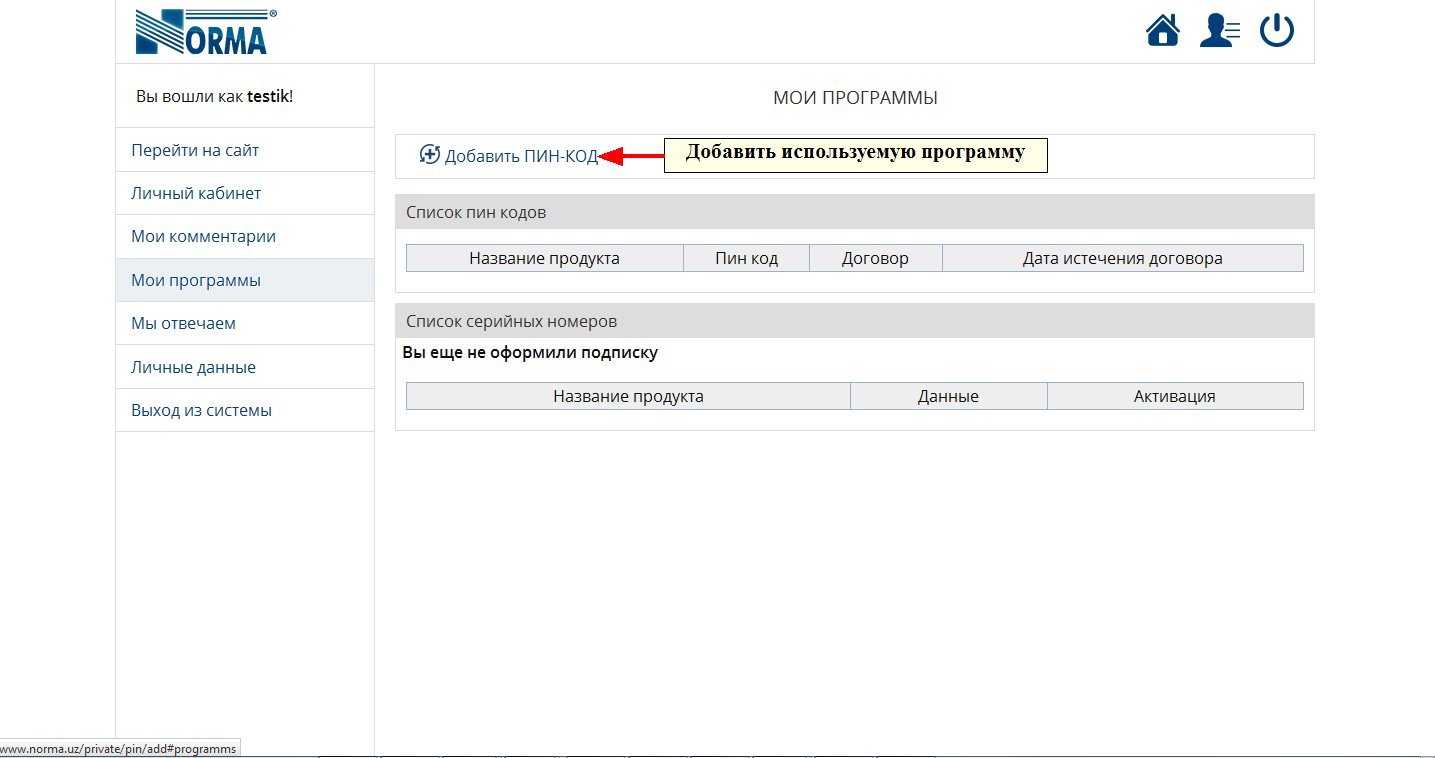Click the plus icon beside Добавить ПИН-КОД
Image resolution: width=1435 pixels, height=758 pixels.
(x=430, y=155)
